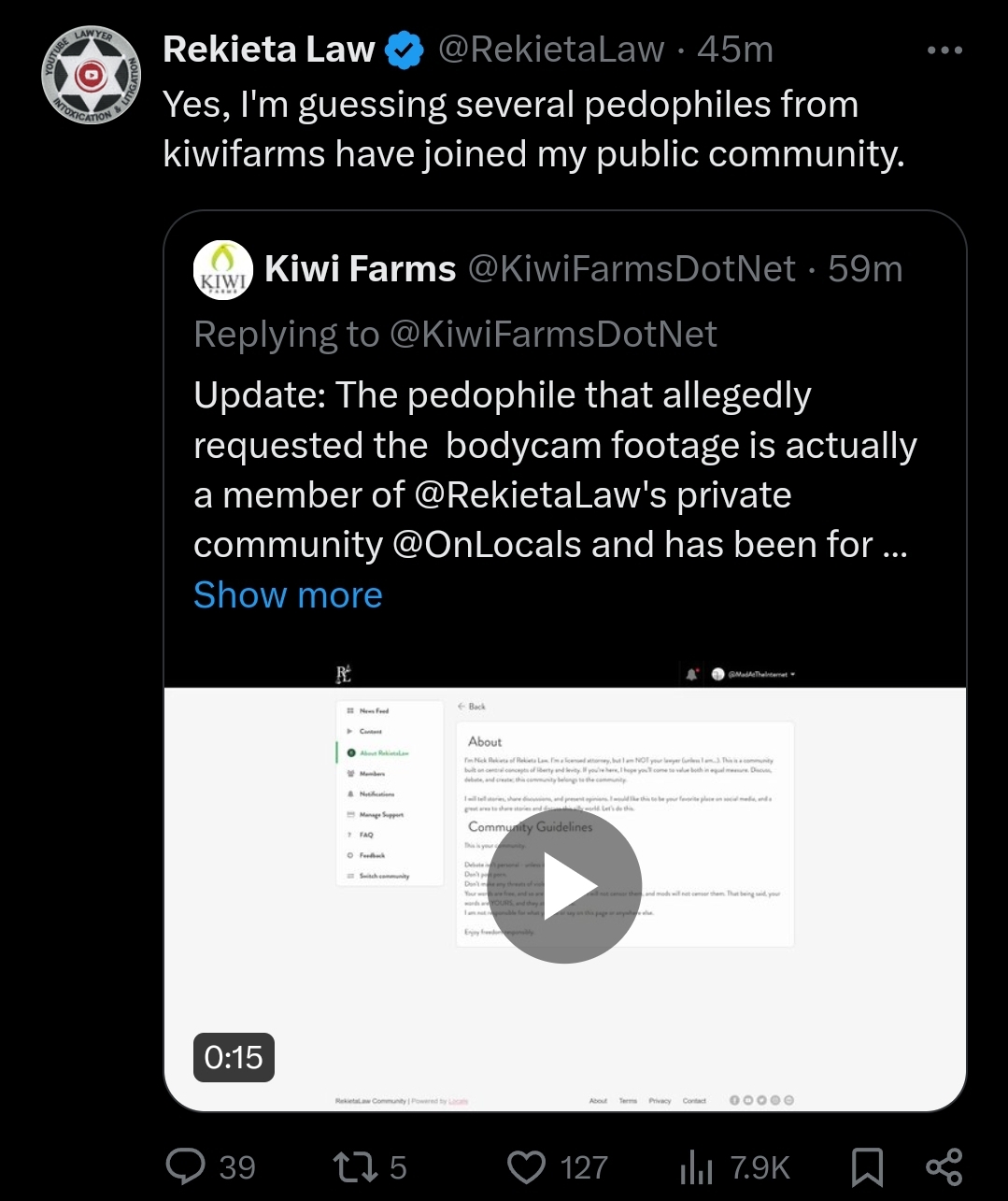Image resolution: width=1008 pixels, height=1201 pixels.
Task: Click the Kiwi Farms display name
Action: [x=361, y=269]
